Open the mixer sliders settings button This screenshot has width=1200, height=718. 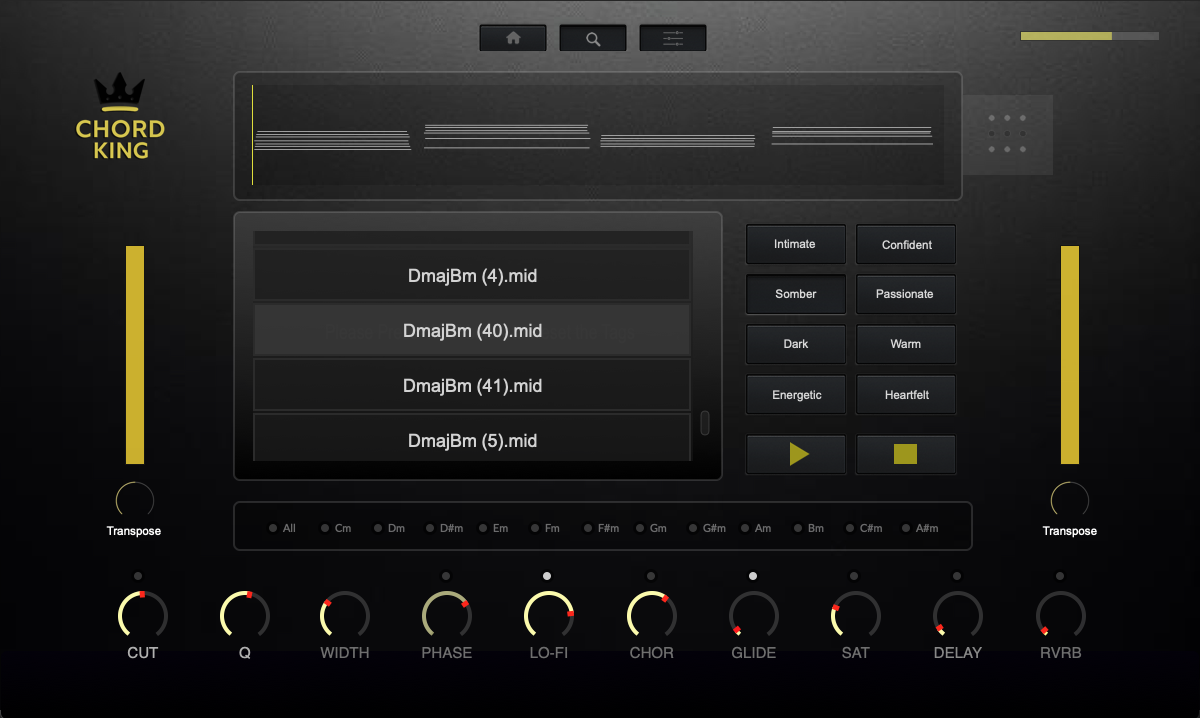pyautogui.click(x=673, y=38)
